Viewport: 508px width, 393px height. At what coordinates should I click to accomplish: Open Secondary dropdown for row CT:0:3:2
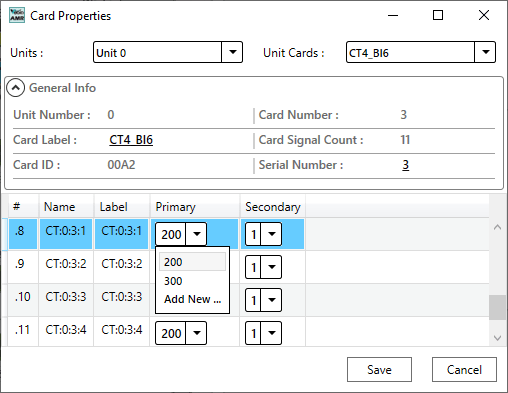point(271,267)
